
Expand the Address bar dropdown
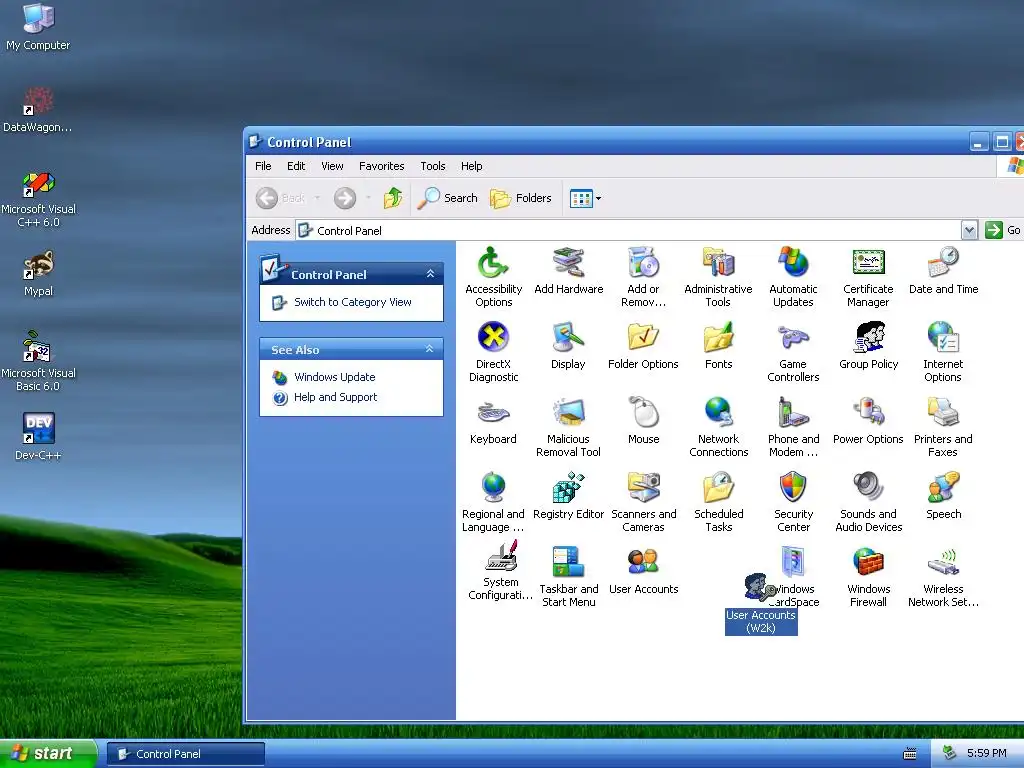969,230
